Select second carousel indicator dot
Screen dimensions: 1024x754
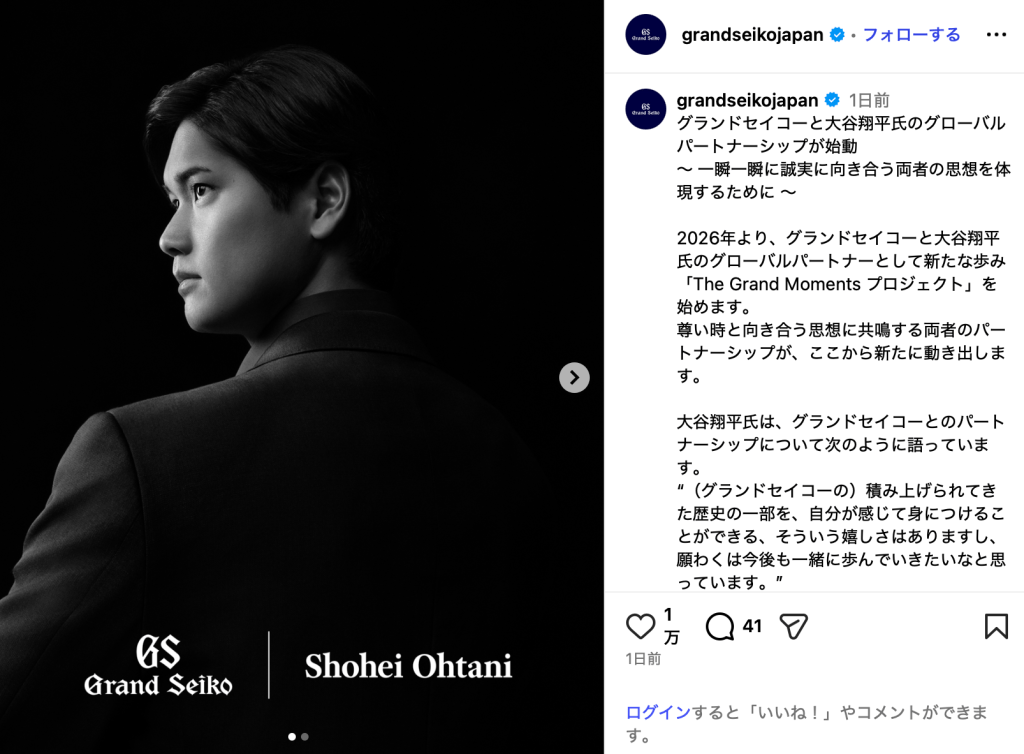[304, 736]
